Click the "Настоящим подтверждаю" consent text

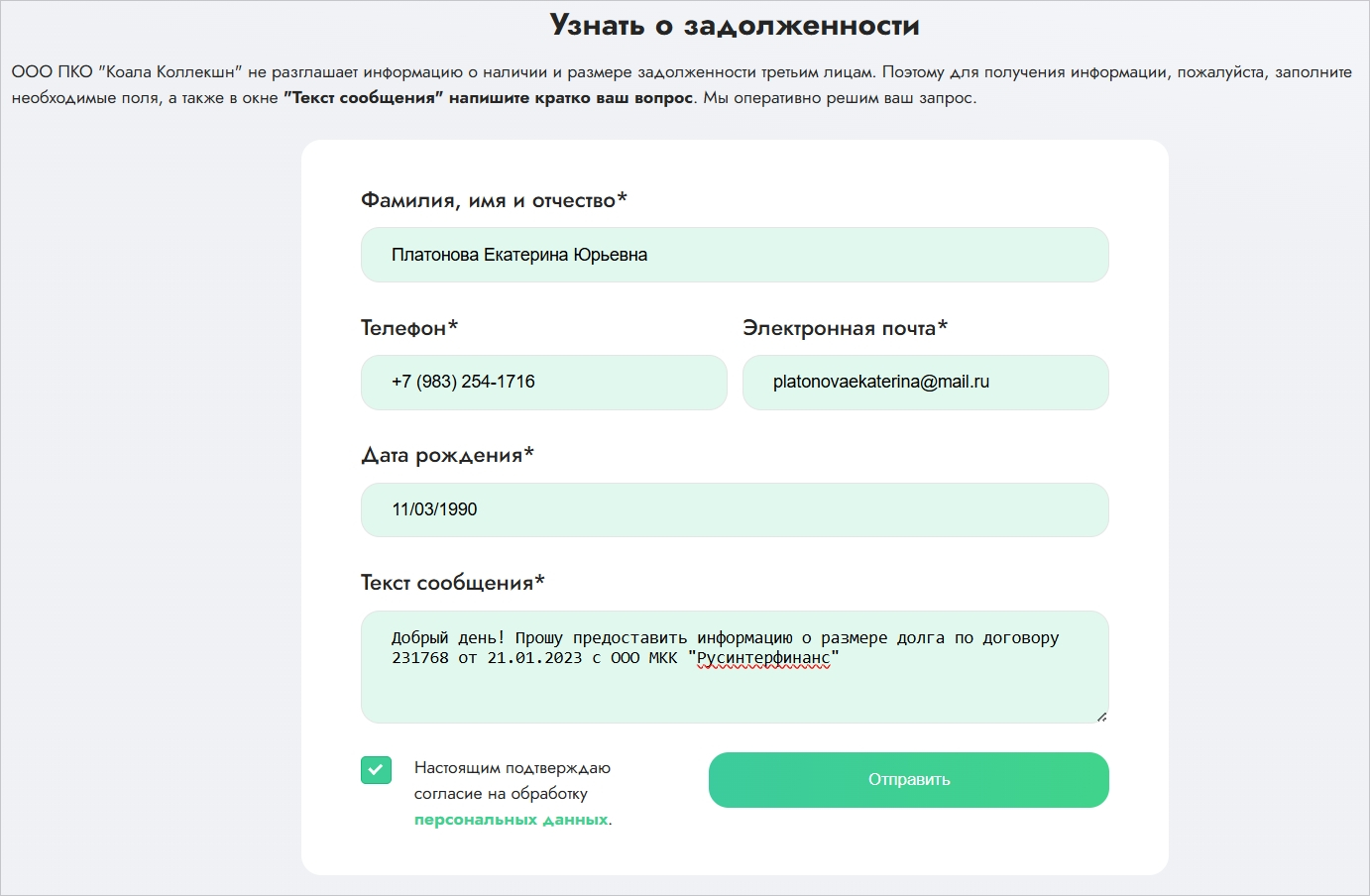(x=512, y=768)
